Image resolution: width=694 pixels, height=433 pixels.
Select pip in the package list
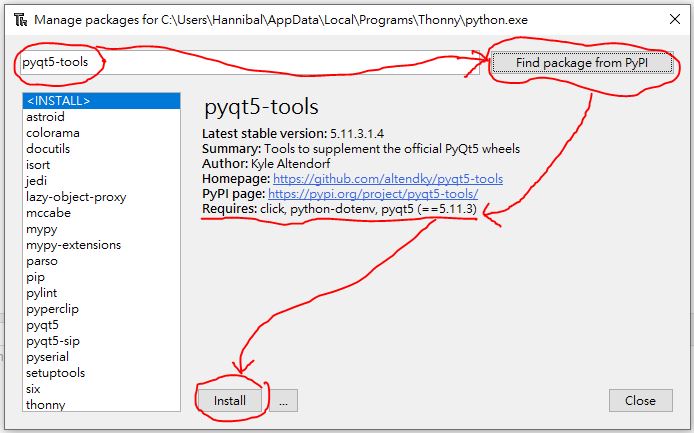pos(101,277)
